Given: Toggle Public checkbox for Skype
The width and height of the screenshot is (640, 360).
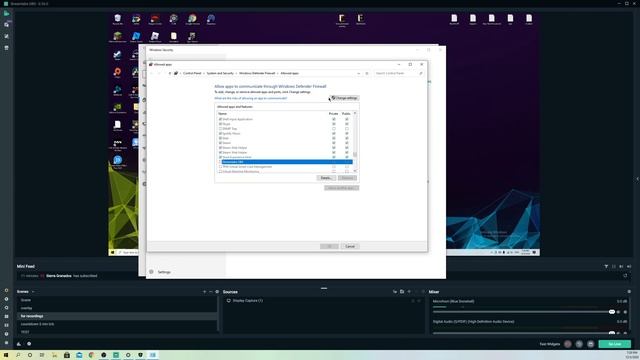Looking at the screenshot, I should point(347,124).
